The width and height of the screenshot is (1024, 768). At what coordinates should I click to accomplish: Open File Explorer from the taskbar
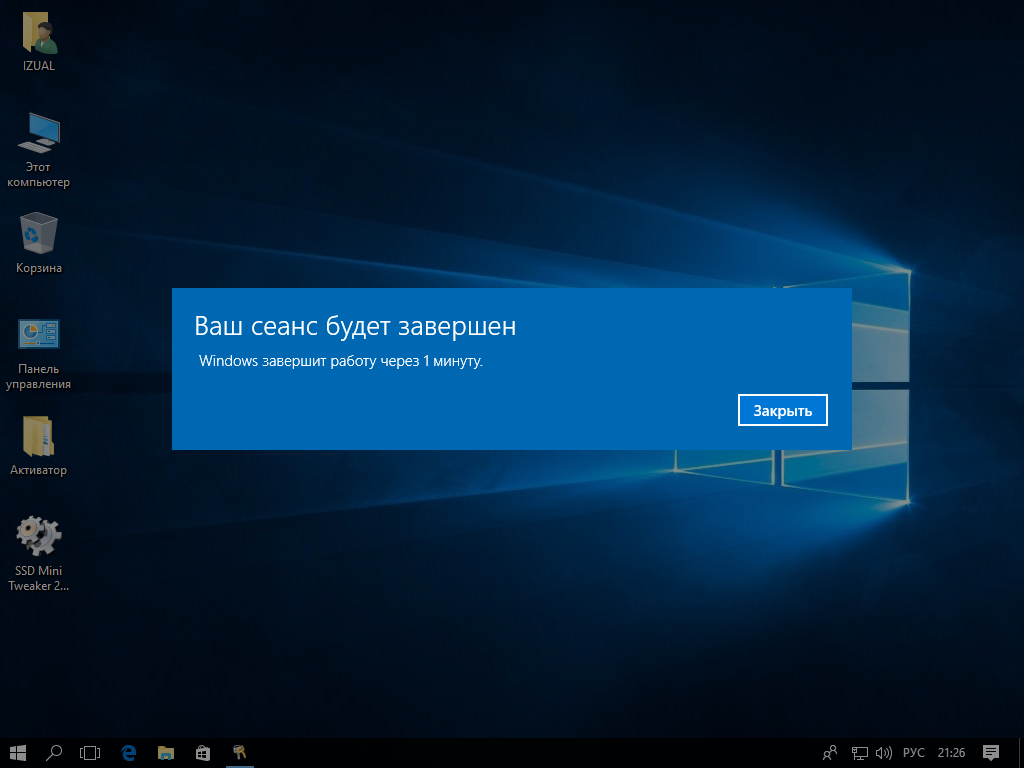(166, 752)
